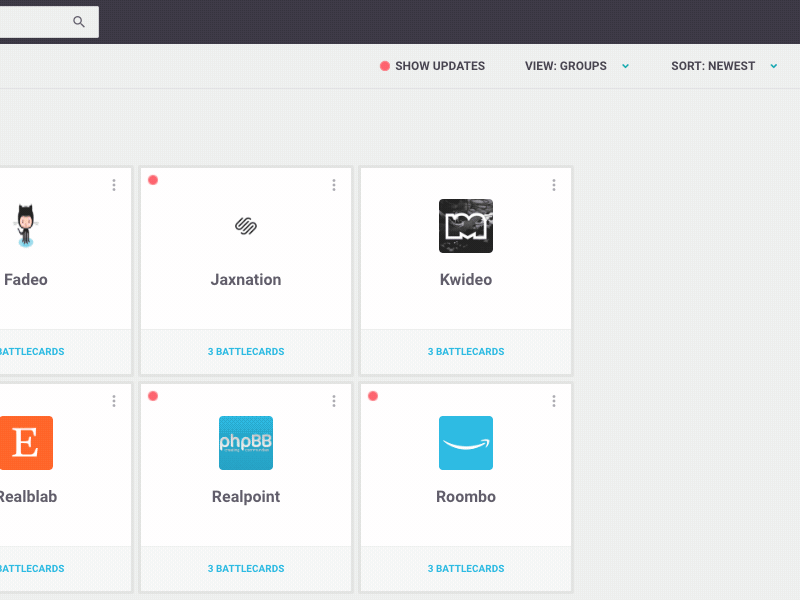Viewport: 800px width, 600px height.
Task: Click the Jaxnation card title
Action: click(x=246, y=280)
